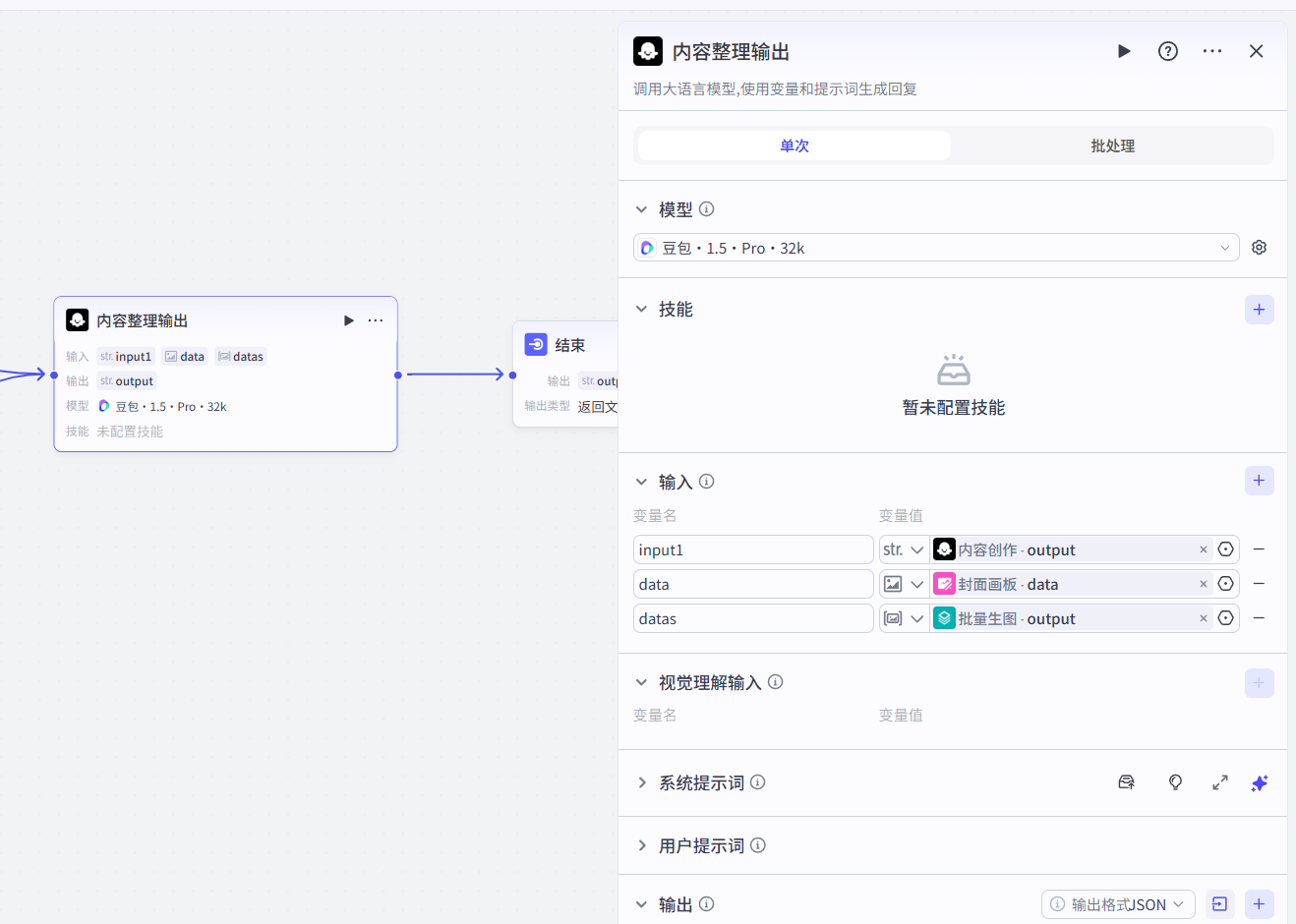Open the image array type dropdown for datas

pos(904,618)
